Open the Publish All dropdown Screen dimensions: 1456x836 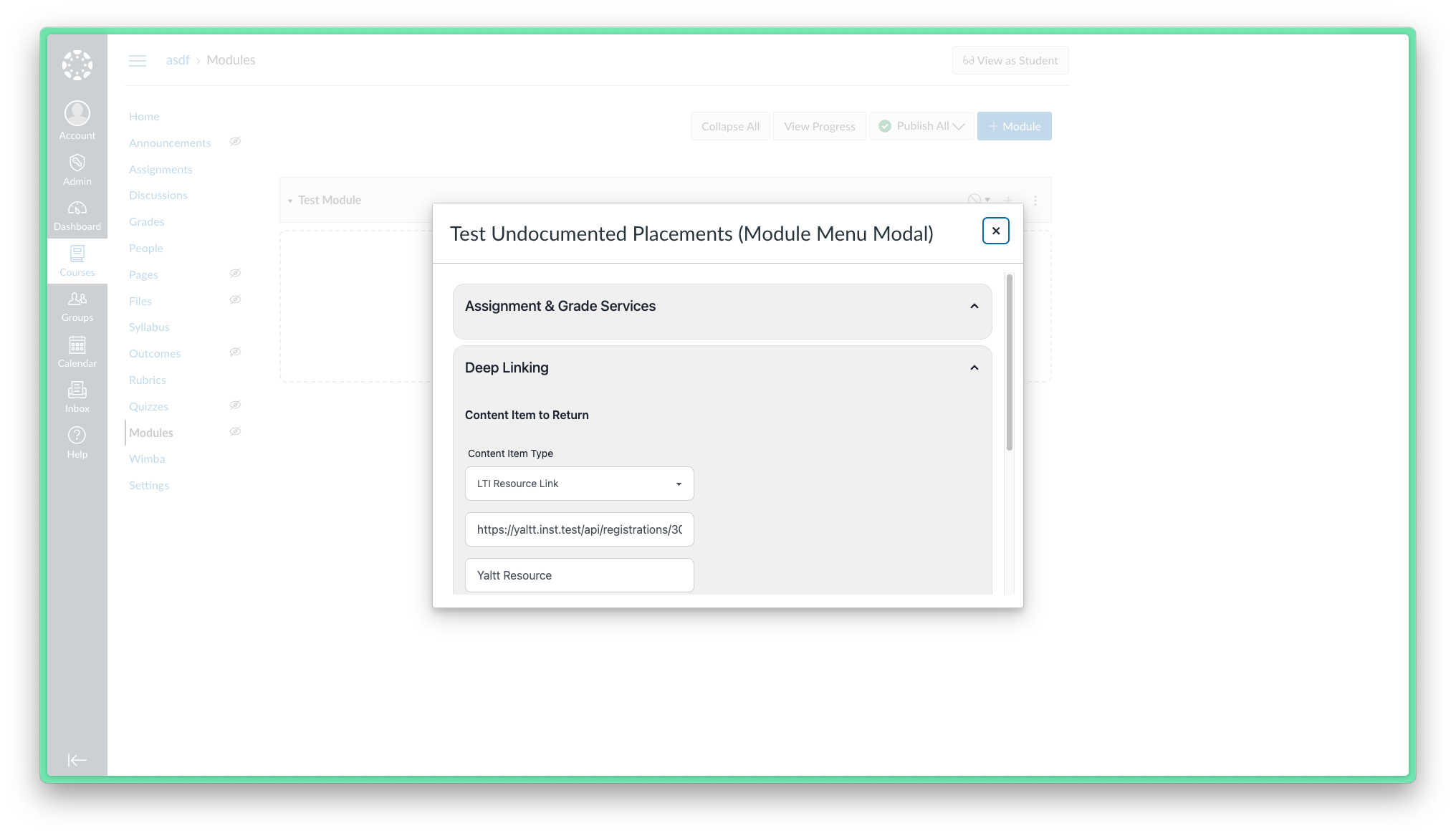coord(922,125)
